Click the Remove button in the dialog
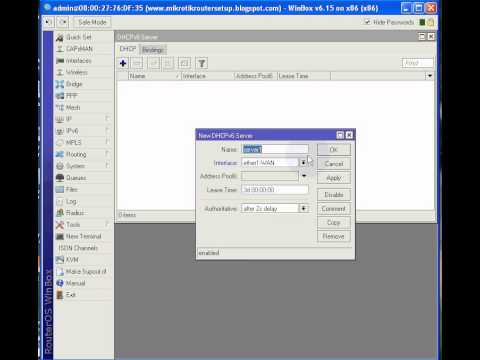 coord(334,236)
